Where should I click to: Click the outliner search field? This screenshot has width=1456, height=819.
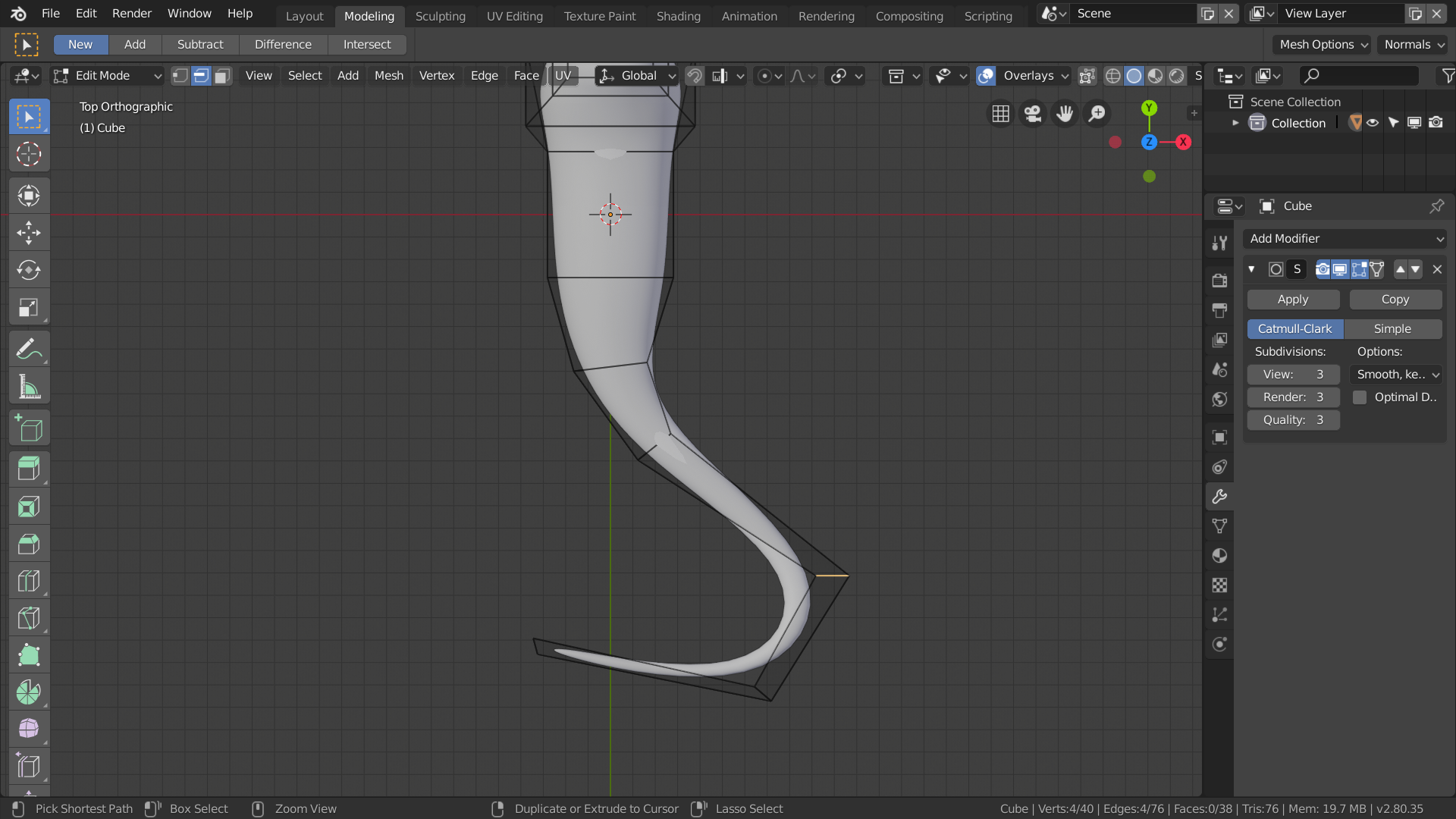pyautogui.click(x=1359, y=76)
